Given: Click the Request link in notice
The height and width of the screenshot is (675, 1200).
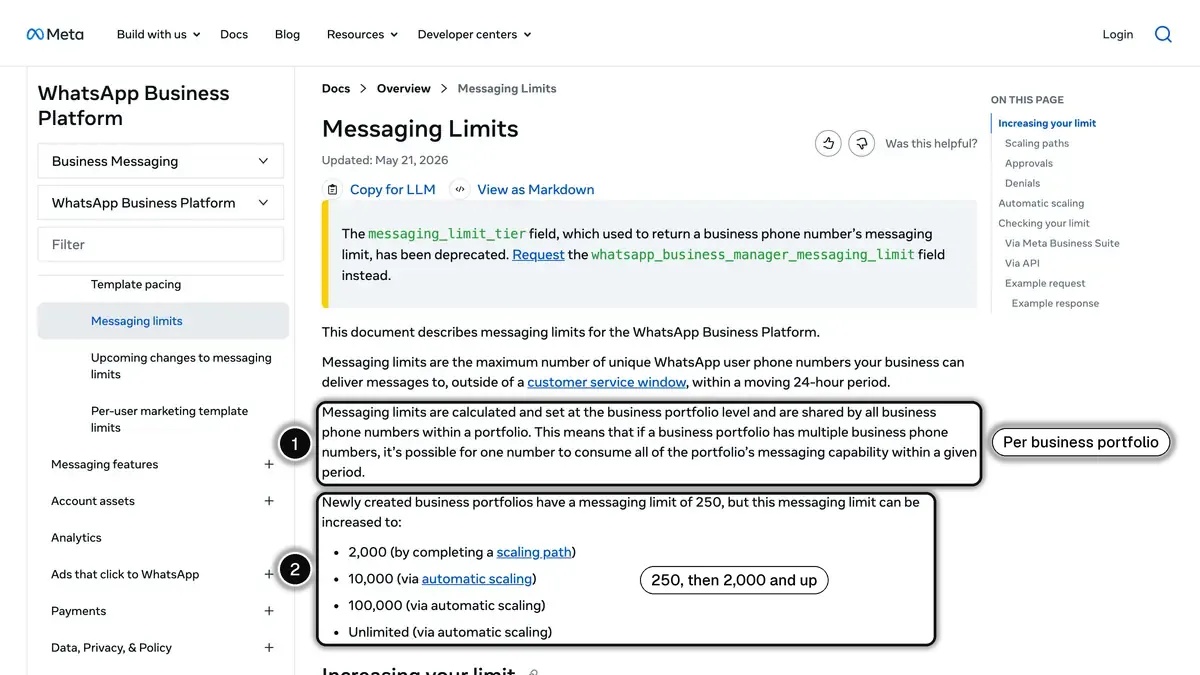Looking at the screenshot, I should click(538, 255).
